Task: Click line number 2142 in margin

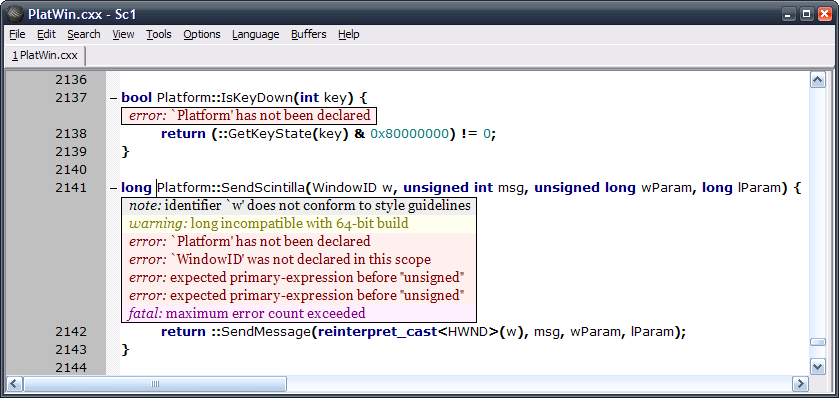Action: point(71,332)
